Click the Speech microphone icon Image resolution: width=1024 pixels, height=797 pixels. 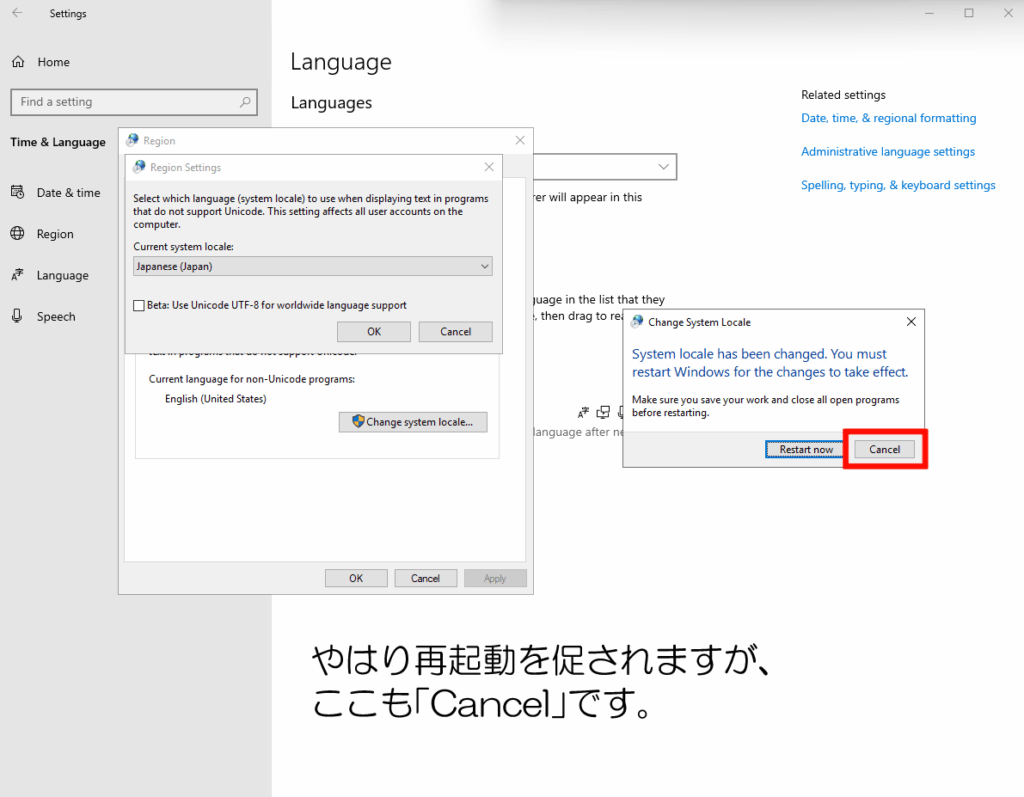[18, 316]
